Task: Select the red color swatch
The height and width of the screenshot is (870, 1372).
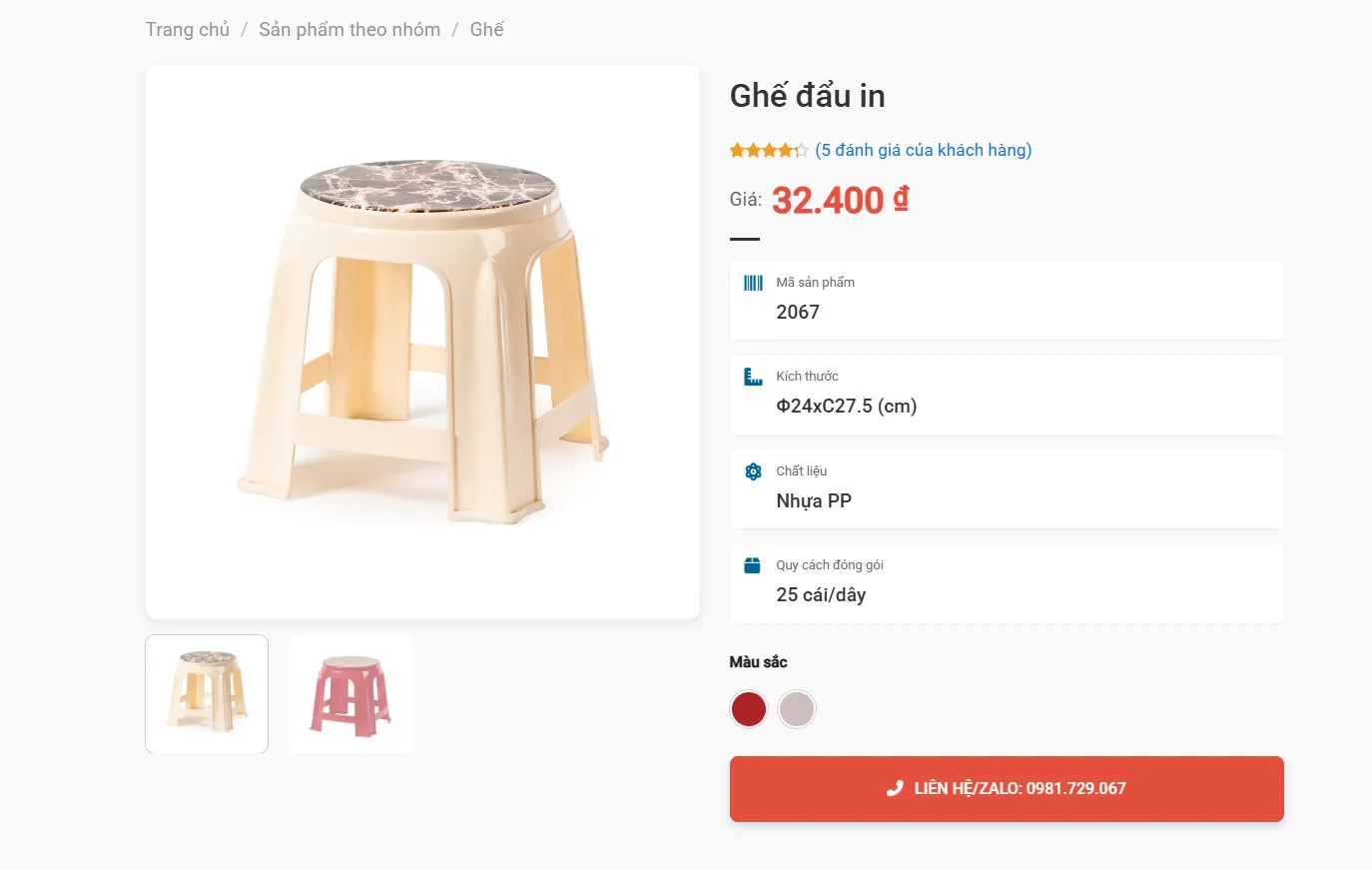Action: point(748,709)
